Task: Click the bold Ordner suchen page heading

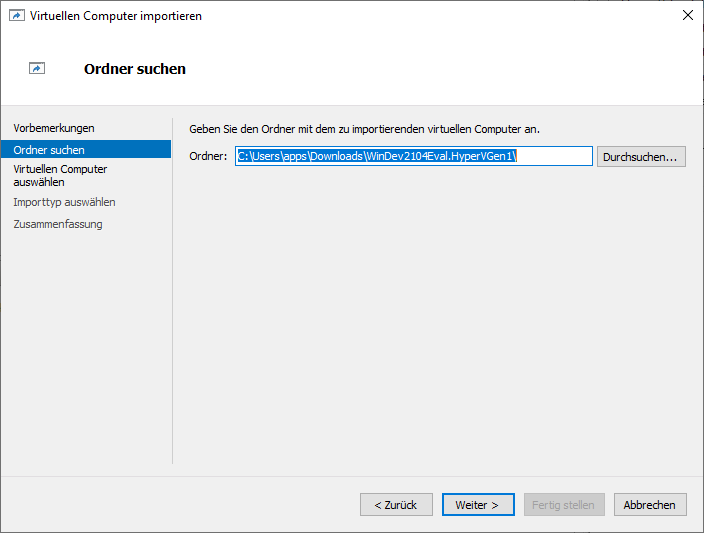Action: (x=135, y=69)
